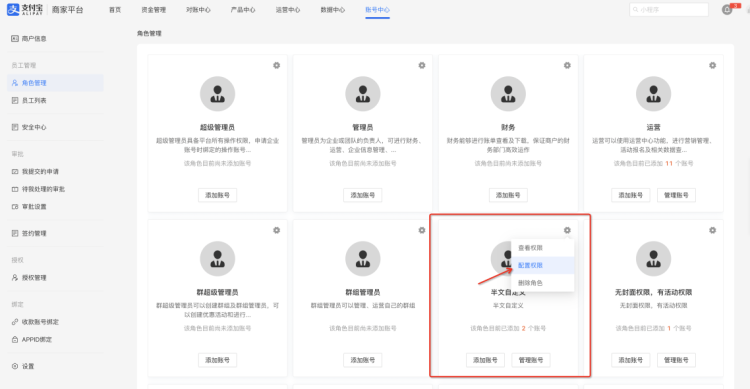Focus the 小程序 search field

[669, 10]
